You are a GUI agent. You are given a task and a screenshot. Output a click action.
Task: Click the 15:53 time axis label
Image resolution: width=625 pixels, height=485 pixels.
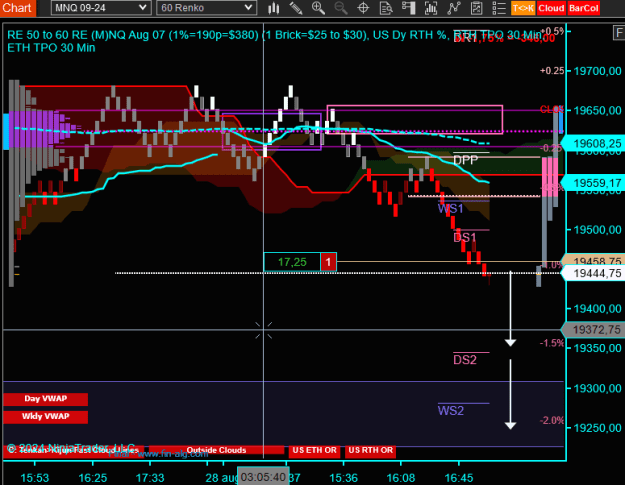pos(35,478)
